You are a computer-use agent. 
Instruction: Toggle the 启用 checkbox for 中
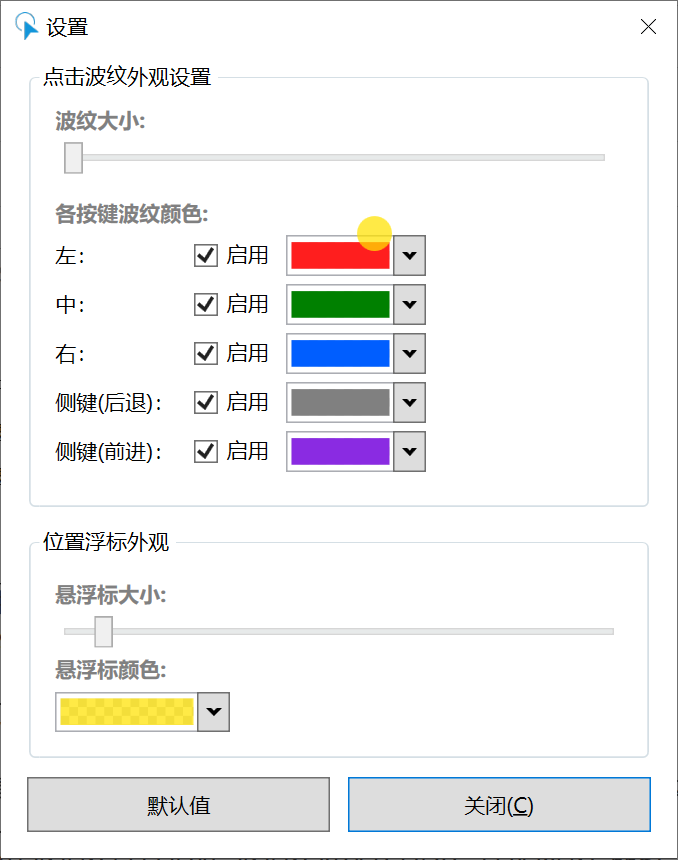205,304
